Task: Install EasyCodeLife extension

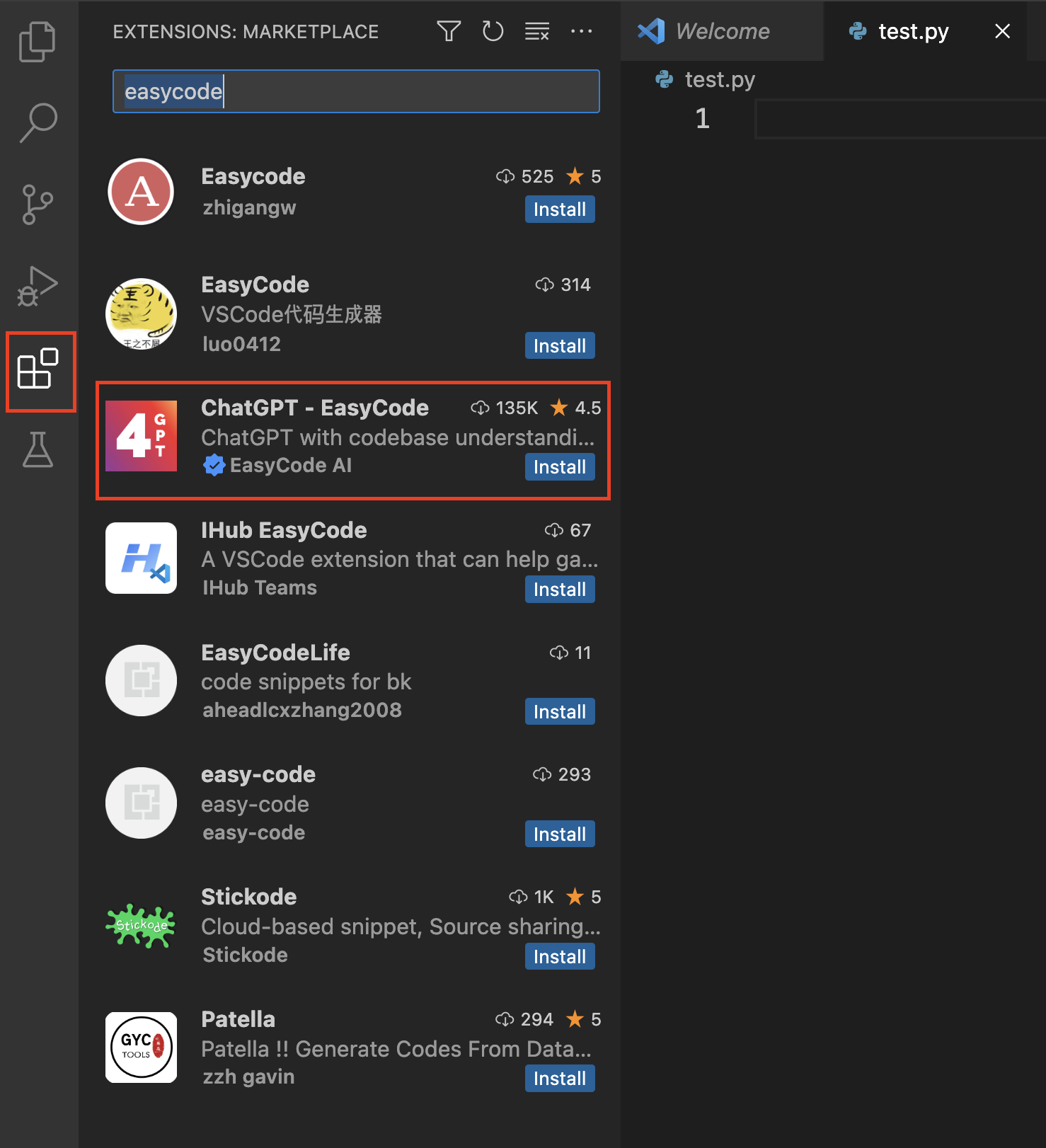Action: coord(560,712)
